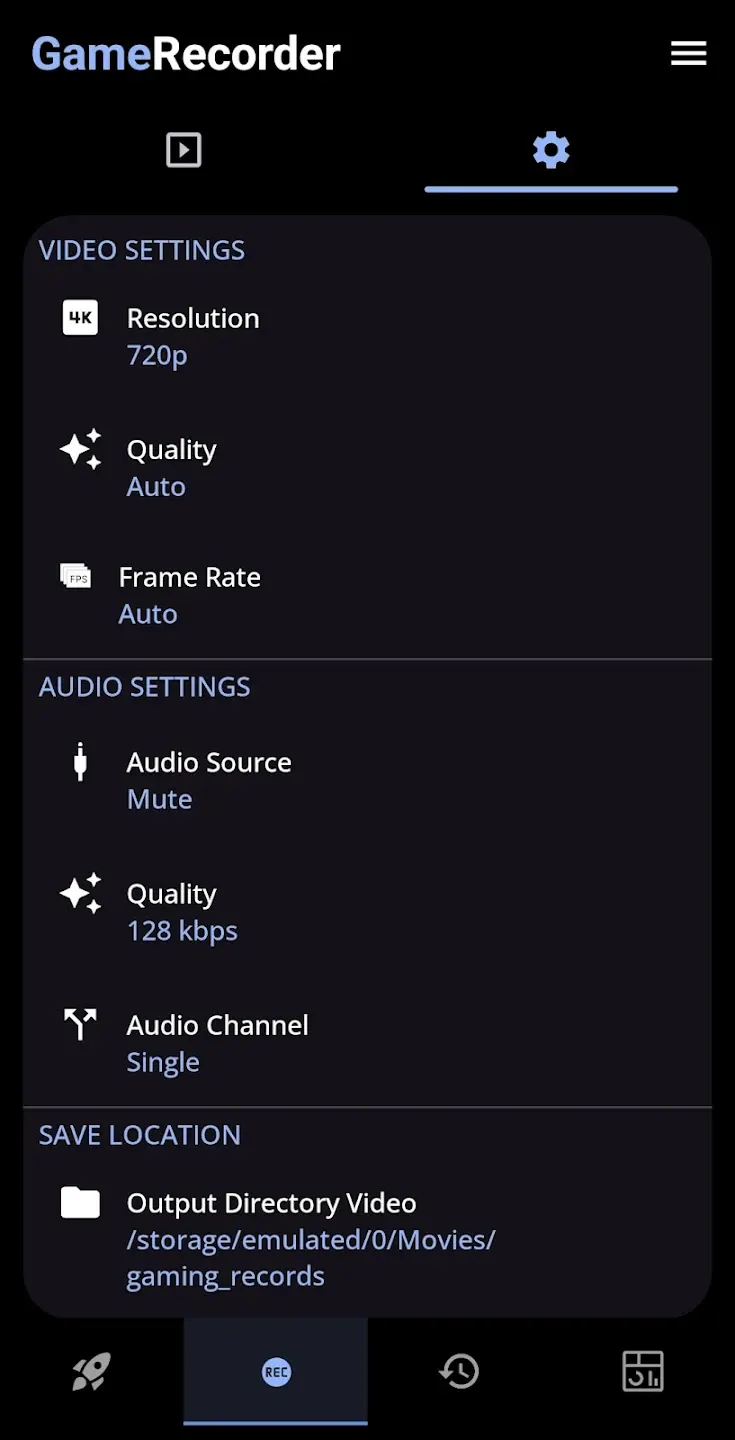Tap the video quality sparkle icon
The image size is (735, 1440).
[80, 450]
